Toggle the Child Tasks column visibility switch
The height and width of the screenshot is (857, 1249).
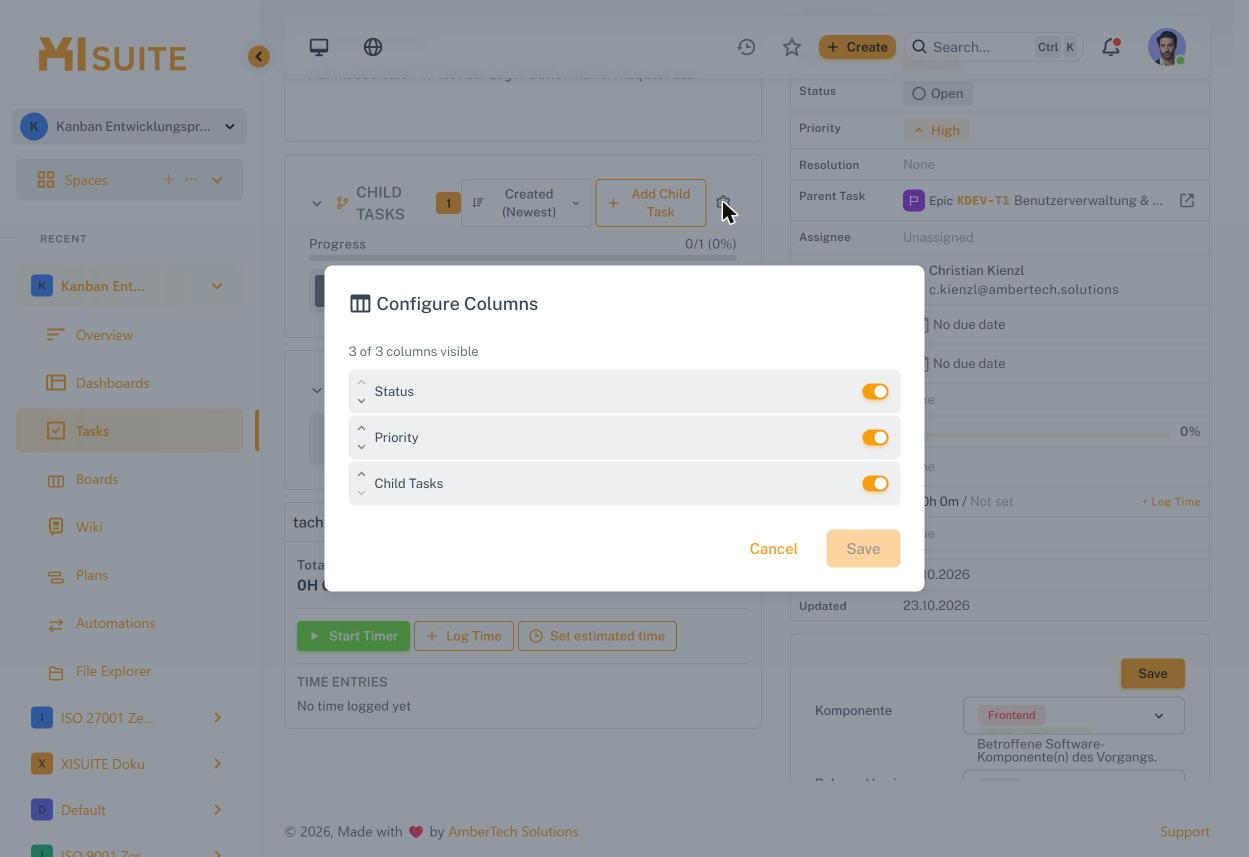(x=875, y=484)
